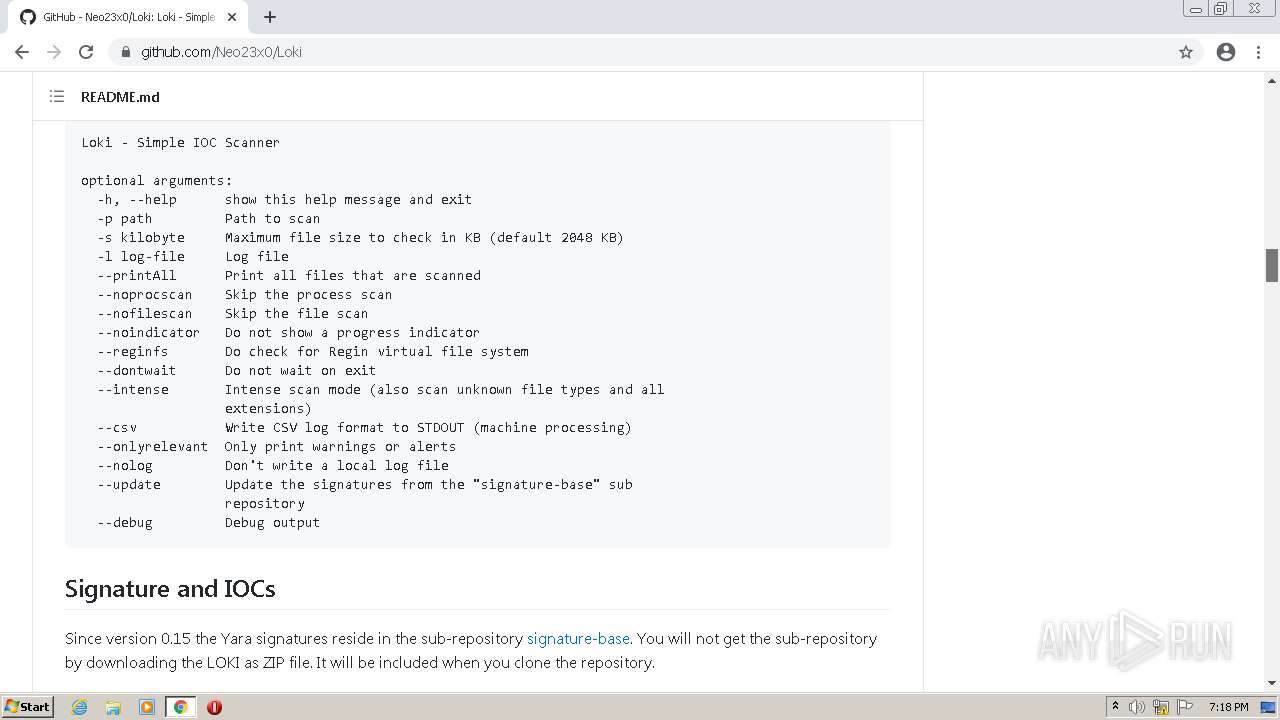Click the page vertical scrollbar thumb

pyautogui.click(x=1272, y=265)
